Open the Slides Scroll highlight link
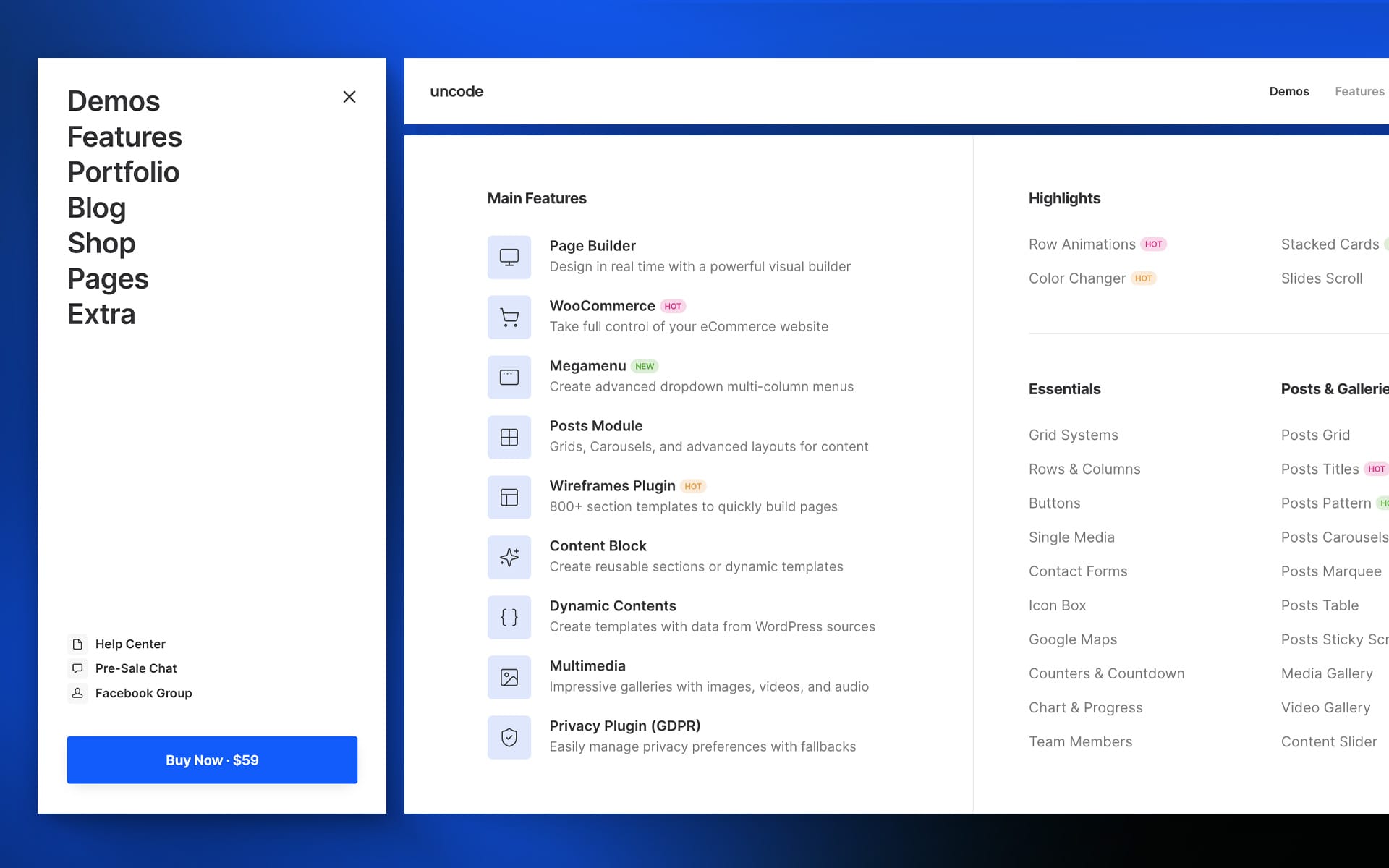This screenshot has height=868, width=1389. point(1322,278)
